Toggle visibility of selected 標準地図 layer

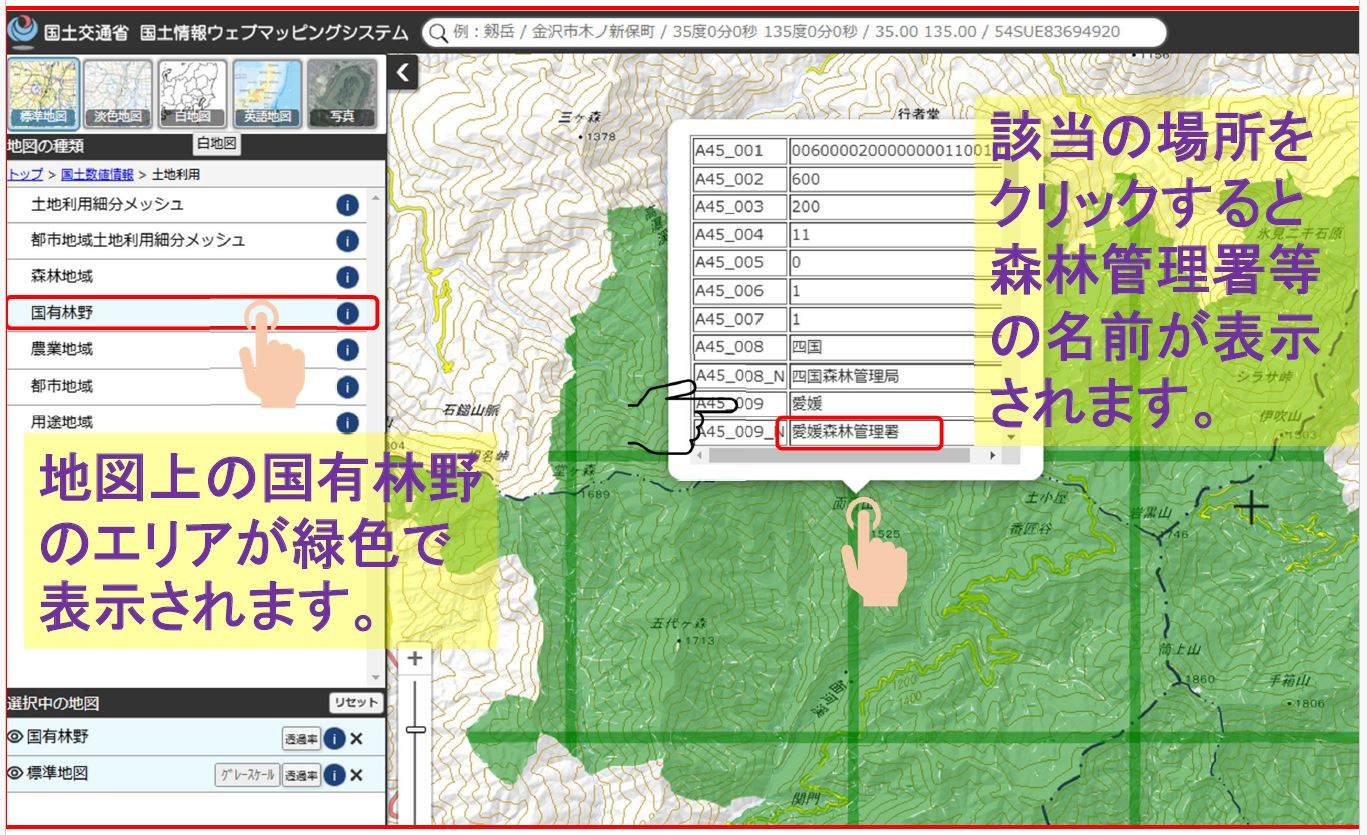pos(14,773)
